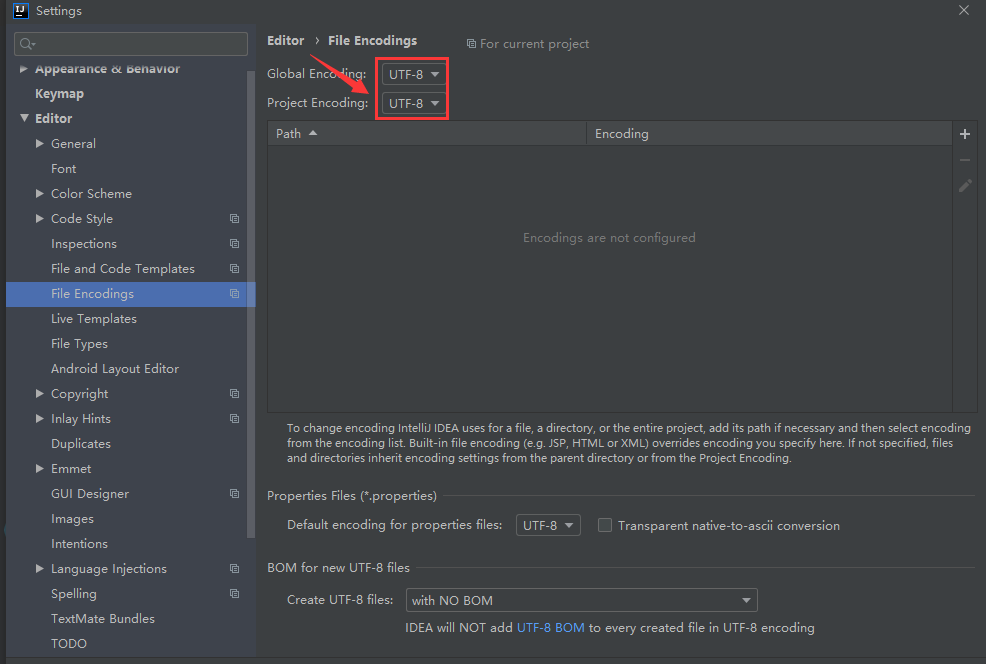
Task: Open File Types settings
Action: [79, 344]
